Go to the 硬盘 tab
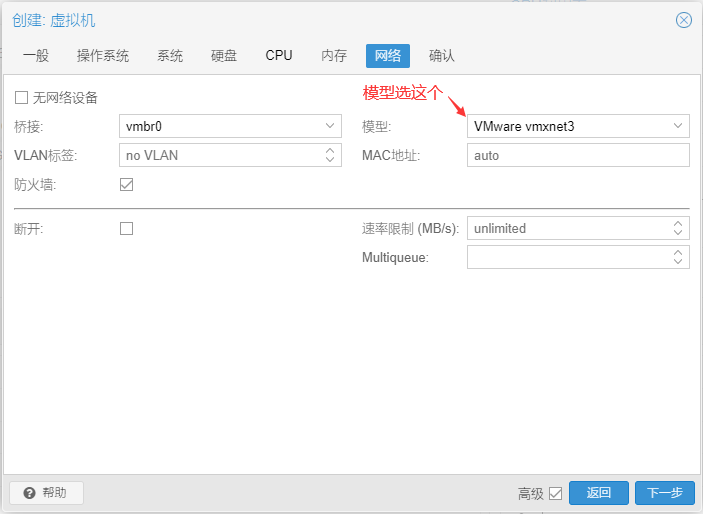 coord(224,56)
